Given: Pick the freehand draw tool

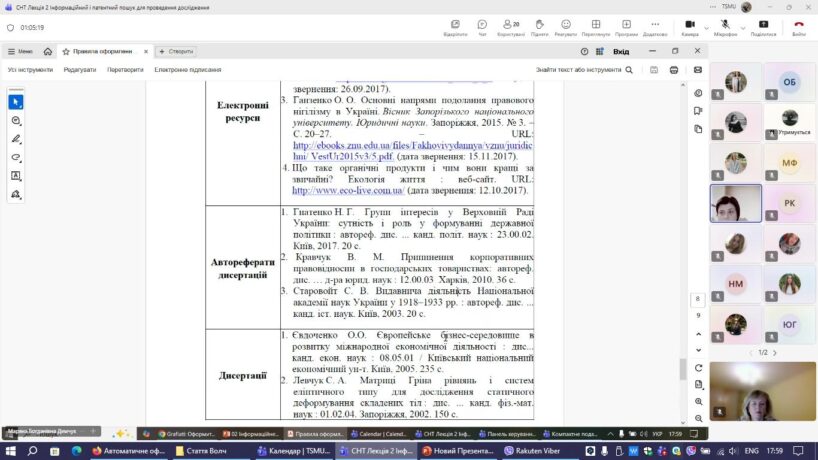Looking at the screenshot, I should 16,157.
